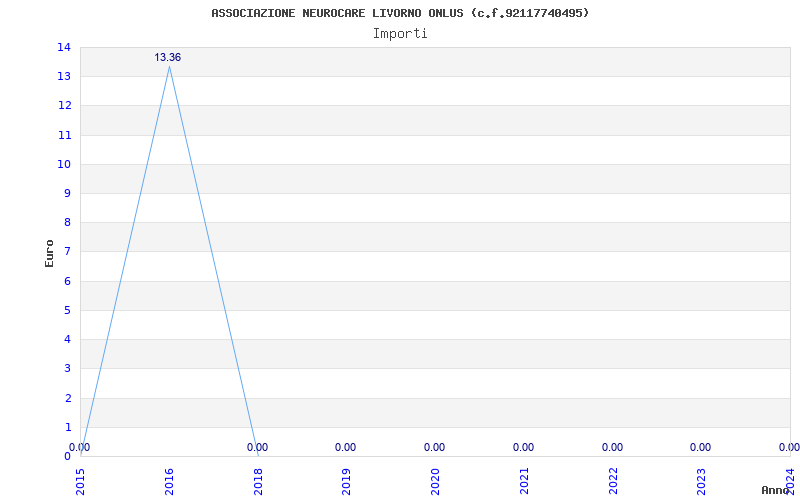Click the y-axis tick value 8
This screenshot has height=500, width=800.
68,222
